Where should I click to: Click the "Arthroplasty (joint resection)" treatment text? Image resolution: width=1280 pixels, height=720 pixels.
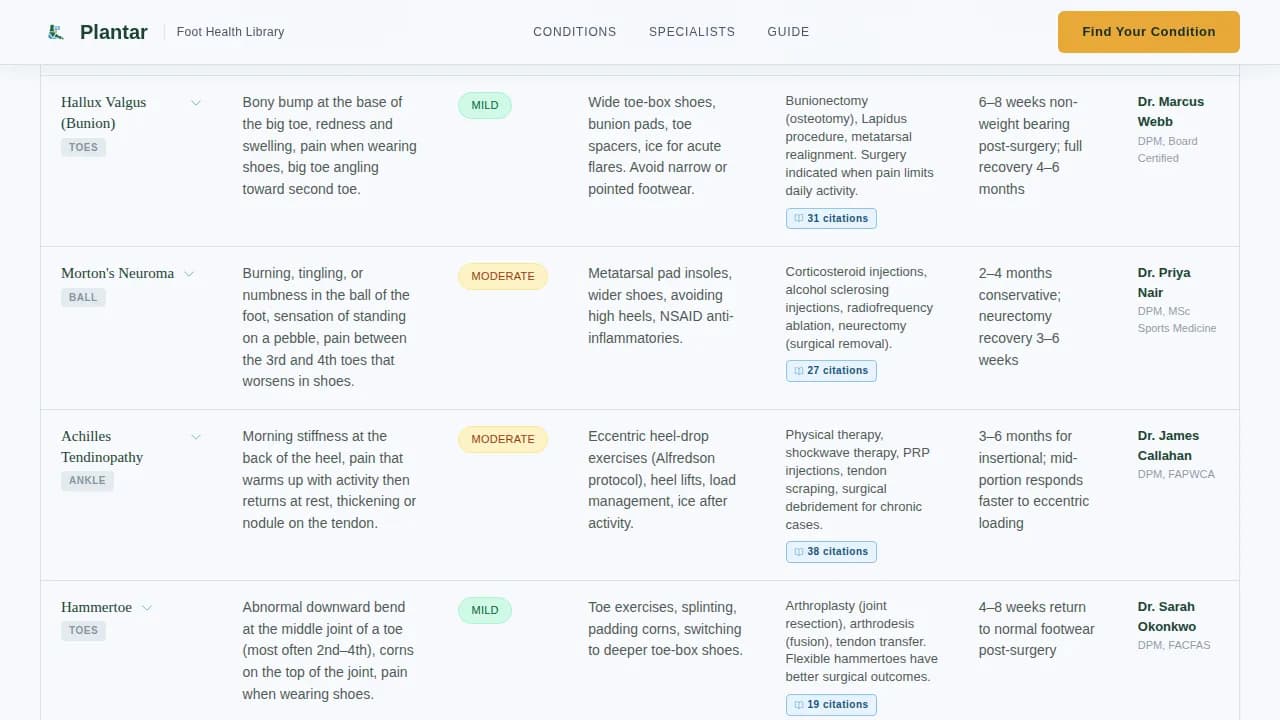tap(862, 641)
